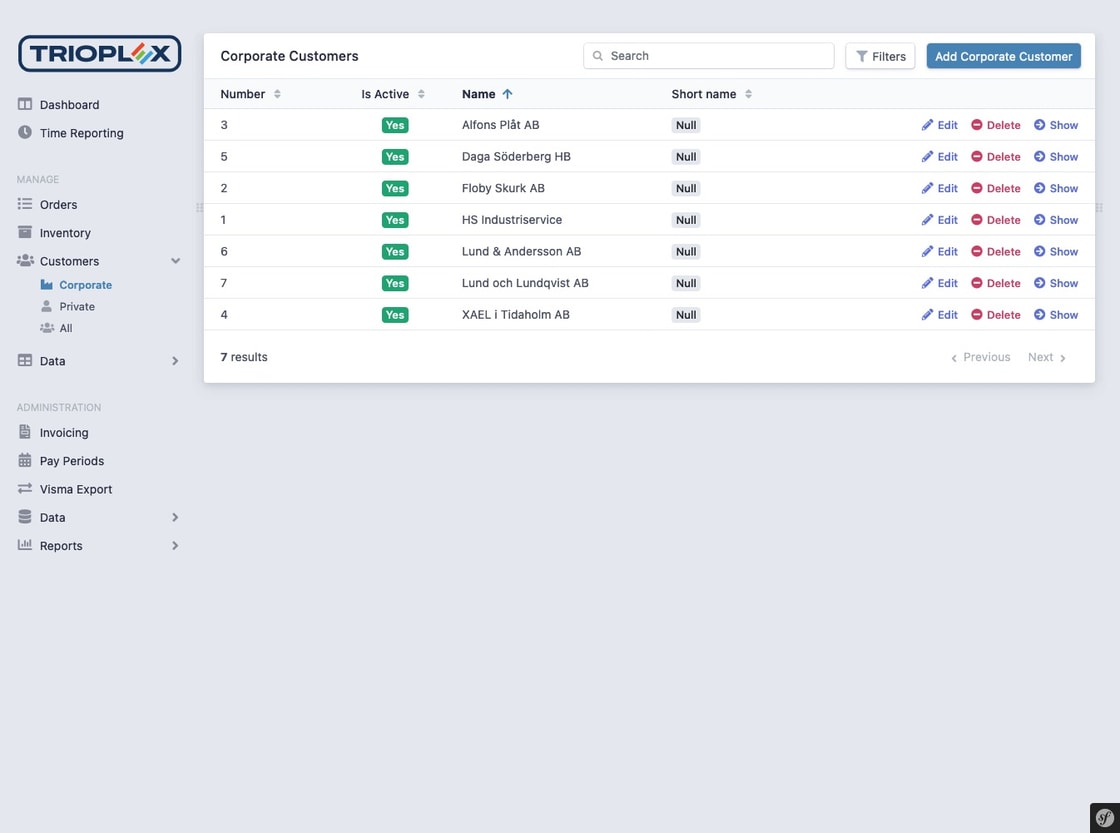The width and height of the screenshot is (1120, 833).
Task: Open the Orders list icon
Action: 25,204
